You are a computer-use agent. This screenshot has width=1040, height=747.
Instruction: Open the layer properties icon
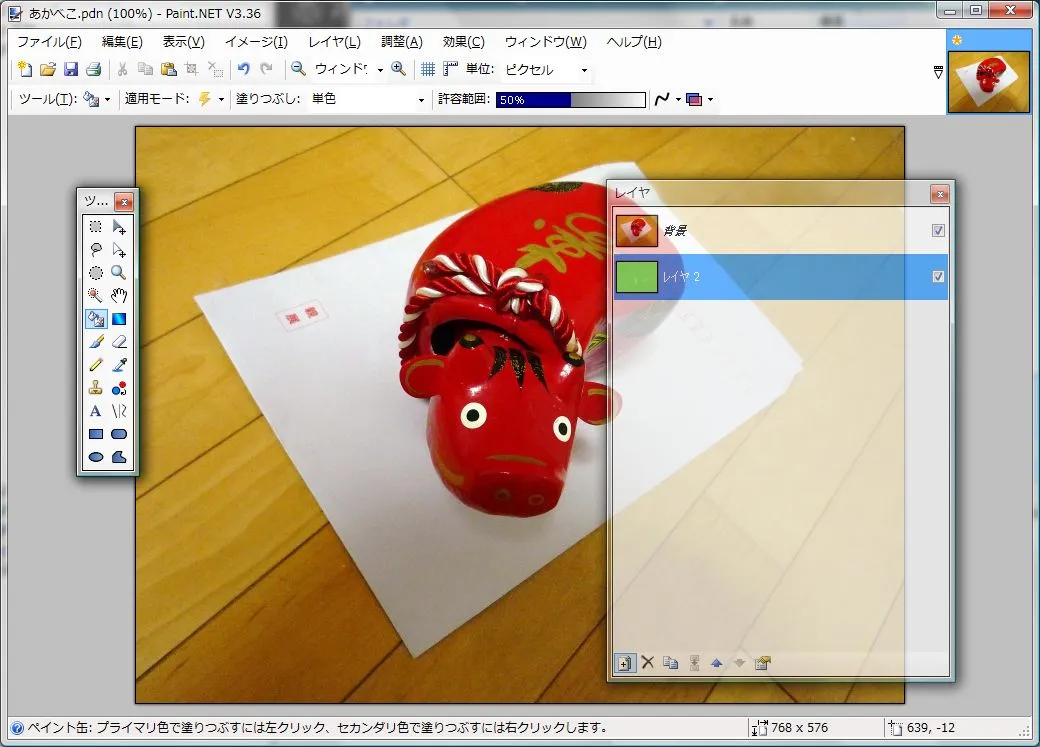pos(762,663)
